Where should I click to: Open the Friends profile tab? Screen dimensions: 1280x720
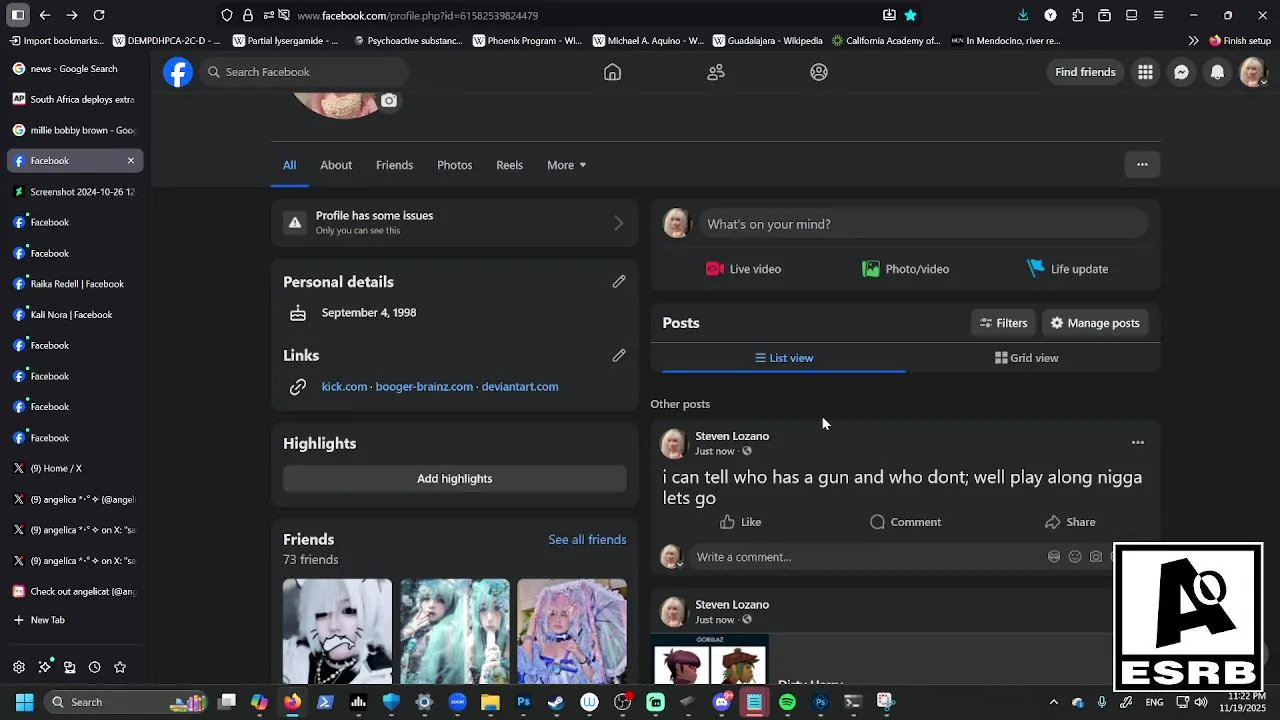(394, 165)
